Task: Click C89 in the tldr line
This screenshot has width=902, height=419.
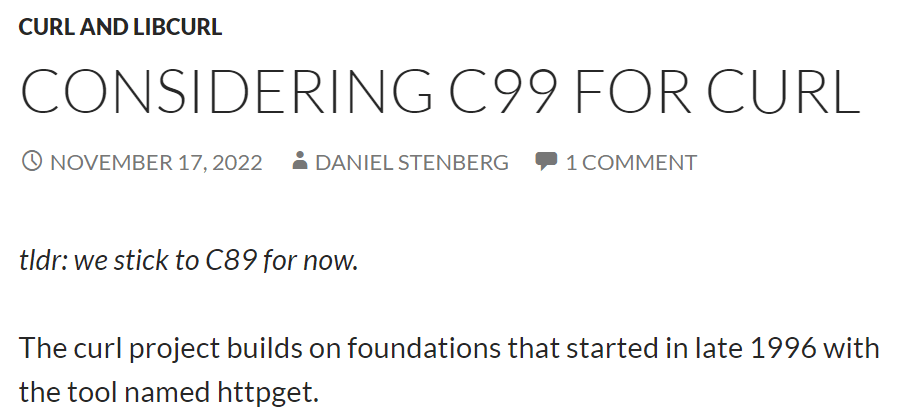Action: coord(232,261)
